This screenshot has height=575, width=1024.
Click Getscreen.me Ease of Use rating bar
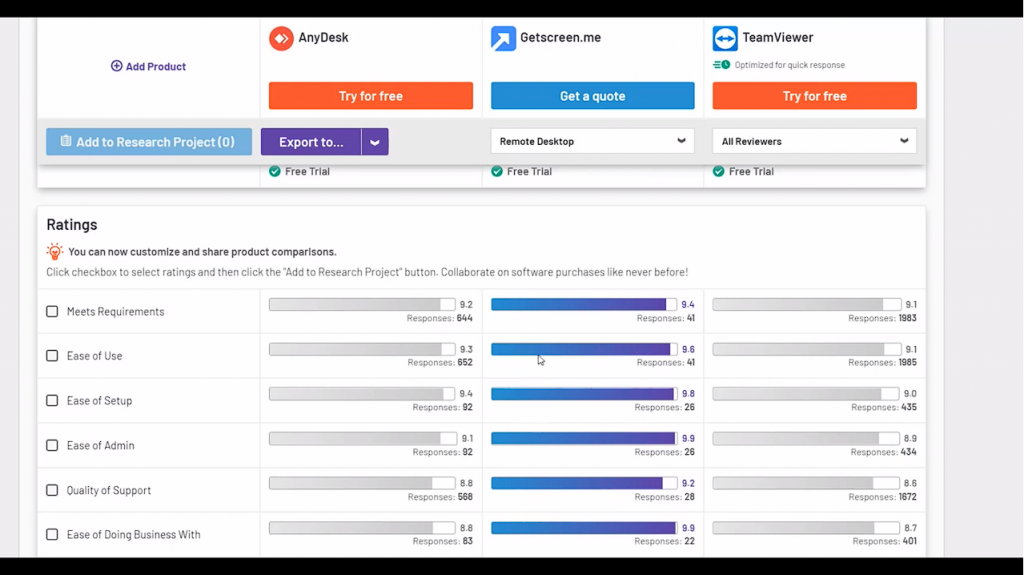pos(584,350)
